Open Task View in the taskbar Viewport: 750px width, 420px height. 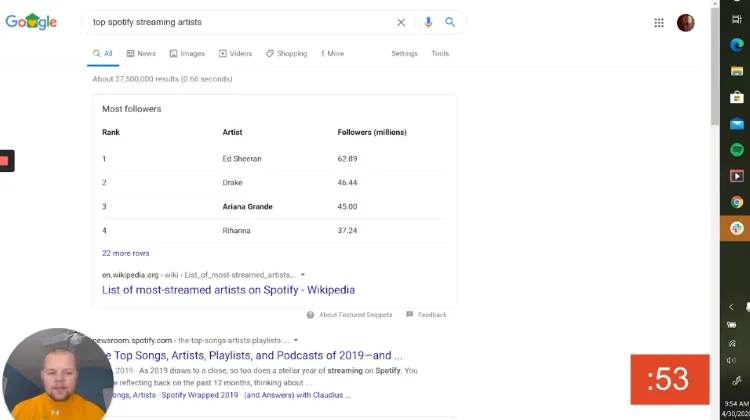point(736,19)
